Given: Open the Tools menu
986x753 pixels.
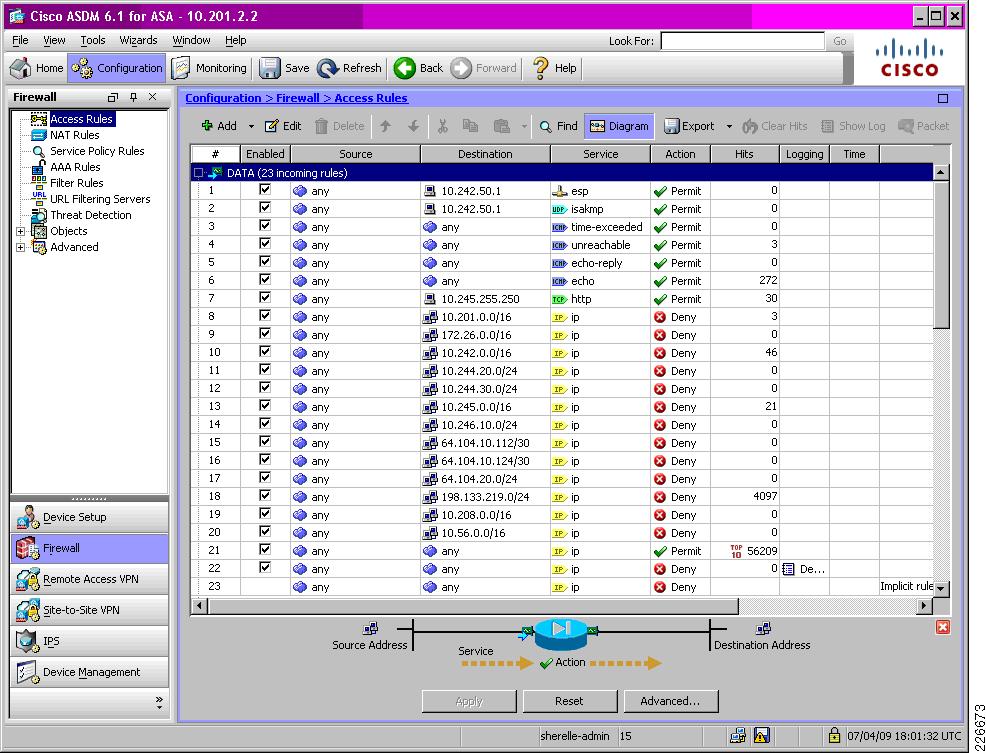Looking at the screenshot, I should click(x=92, y=40).
